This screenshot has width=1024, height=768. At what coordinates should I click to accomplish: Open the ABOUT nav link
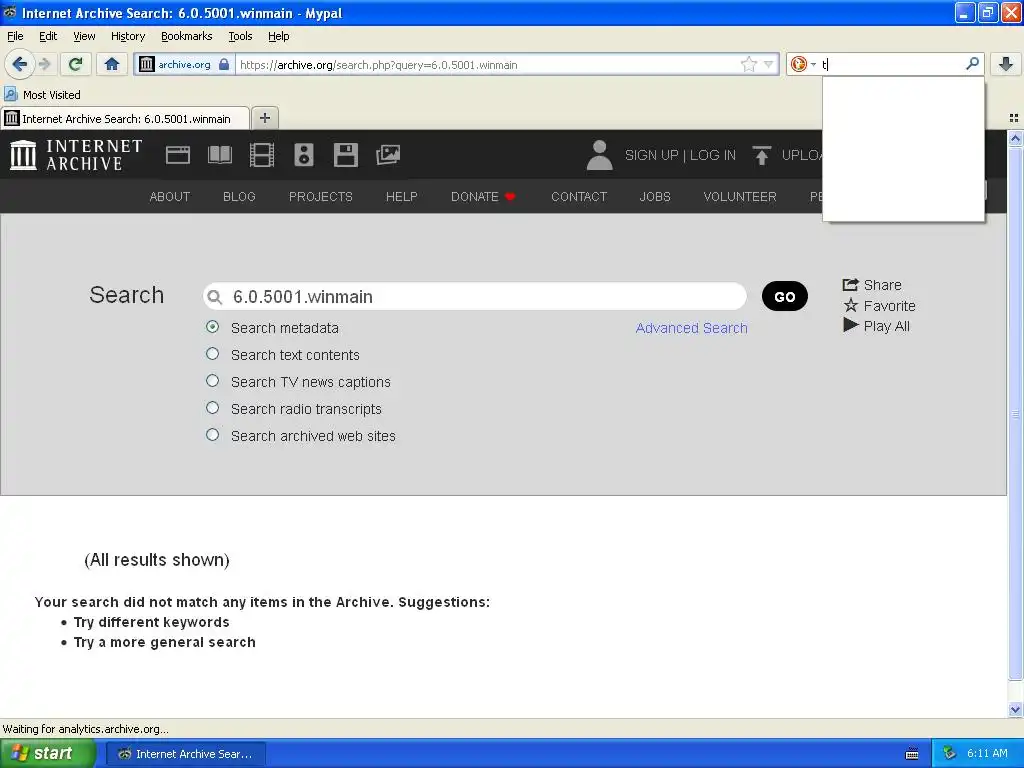pyautogui.click(x=170, y=197)
